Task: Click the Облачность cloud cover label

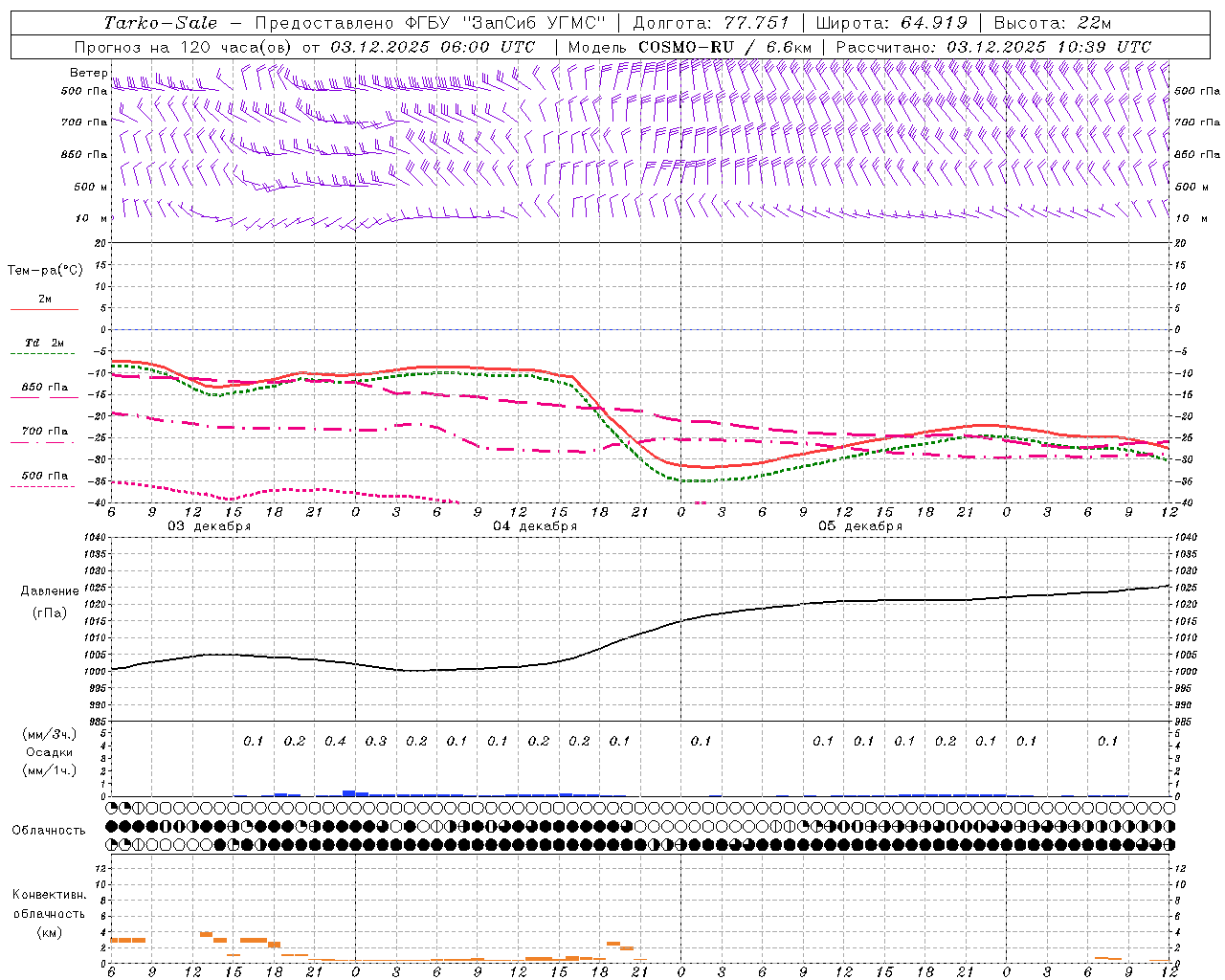Action: [49, 830]
